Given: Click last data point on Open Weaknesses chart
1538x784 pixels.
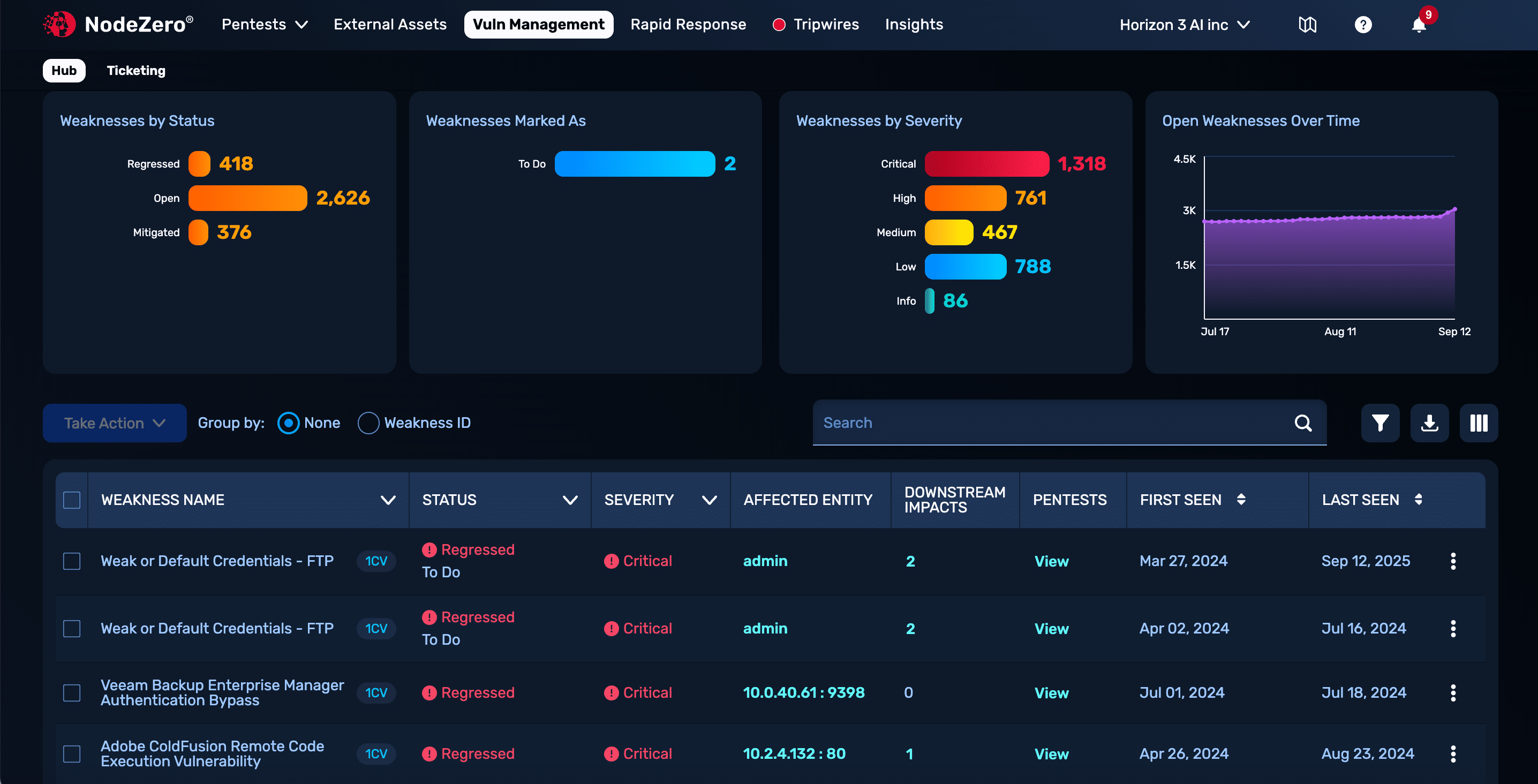Looking at the screenshot, I should tap(1455, 209).
